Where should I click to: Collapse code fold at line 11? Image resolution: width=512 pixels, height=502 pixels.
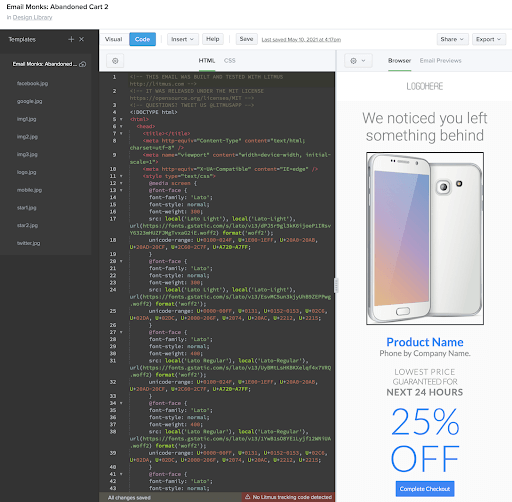pos(121,176)
